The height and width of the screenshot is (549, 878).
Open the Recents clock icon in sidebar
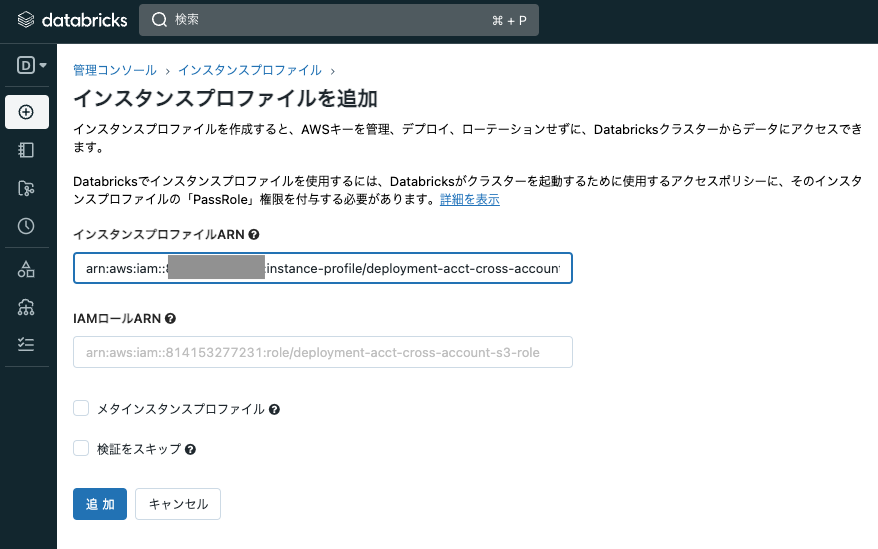click(26, 226)
